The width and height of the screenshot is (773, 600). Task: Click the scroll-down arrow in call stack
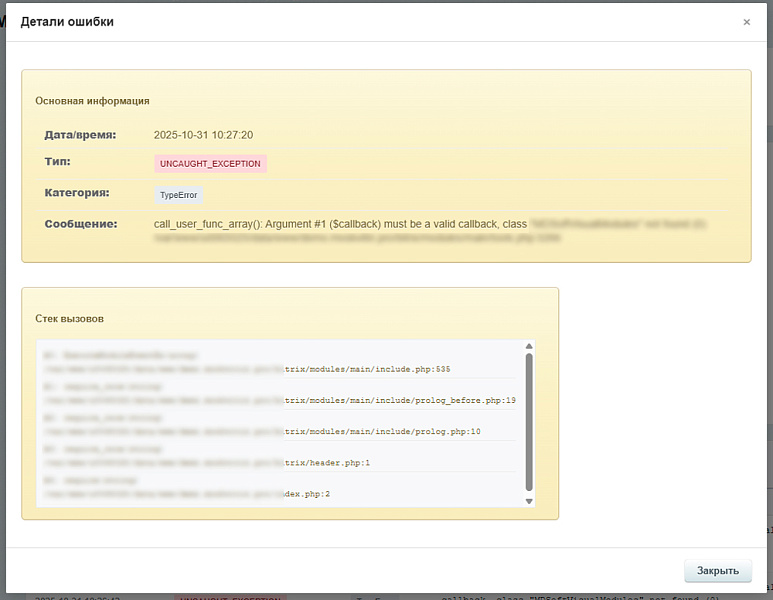coord(528,499)
